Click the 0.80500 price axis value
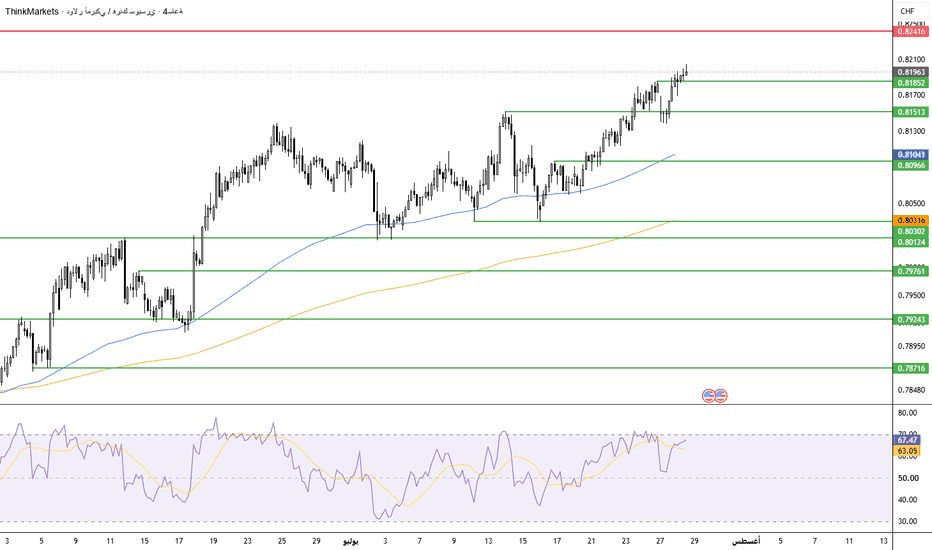The height and width of the screenshot is (550, 932). point(911,203)
